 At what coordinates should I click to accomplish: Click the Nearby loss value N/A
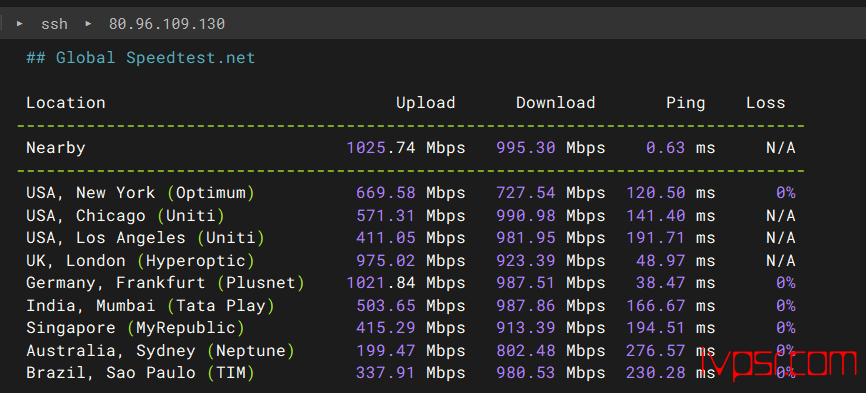[x=780, y=148]
